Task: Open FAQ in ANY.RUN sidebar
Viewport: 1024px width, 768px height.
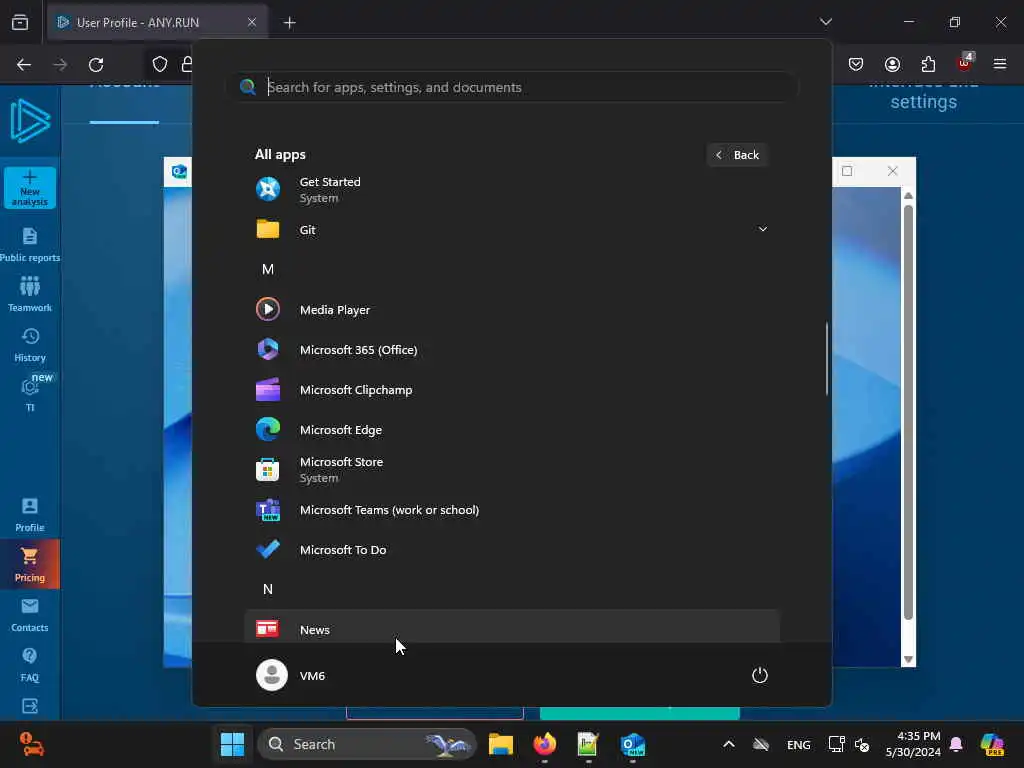Action: click(30, 665)
